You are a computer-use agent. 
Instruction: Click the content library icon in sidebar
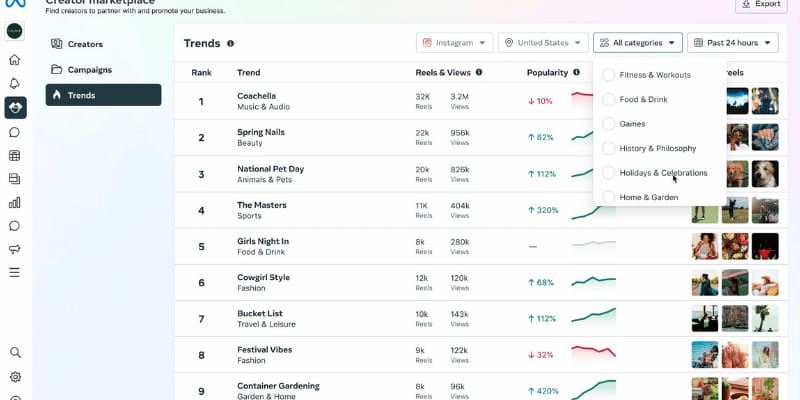click(x=15, y=179)
